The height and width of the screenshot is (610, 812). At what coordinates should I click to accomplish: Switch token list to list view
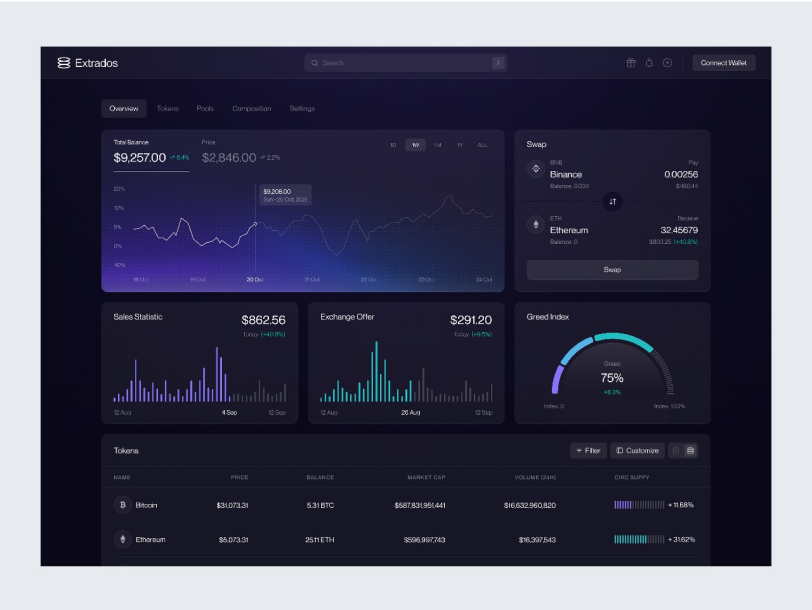click(691, 450)
